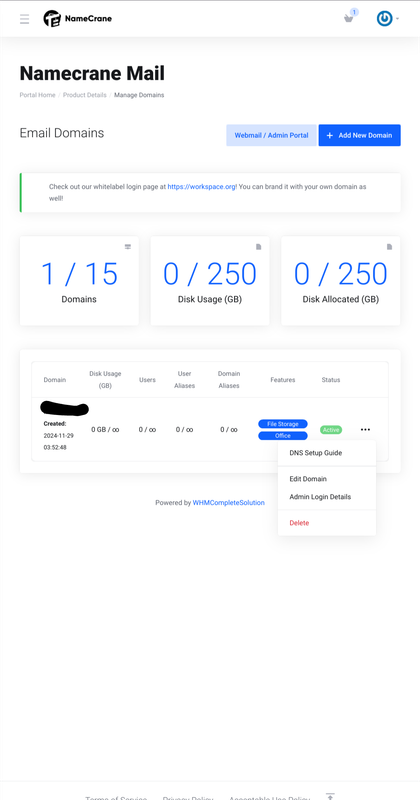Click Add New Domain button
420x800 pixels.
pyautogui.click(x=360, y=135)
